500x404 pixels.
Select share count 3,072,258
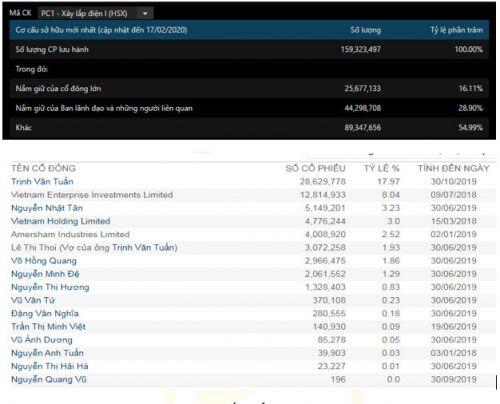point(325,247)
